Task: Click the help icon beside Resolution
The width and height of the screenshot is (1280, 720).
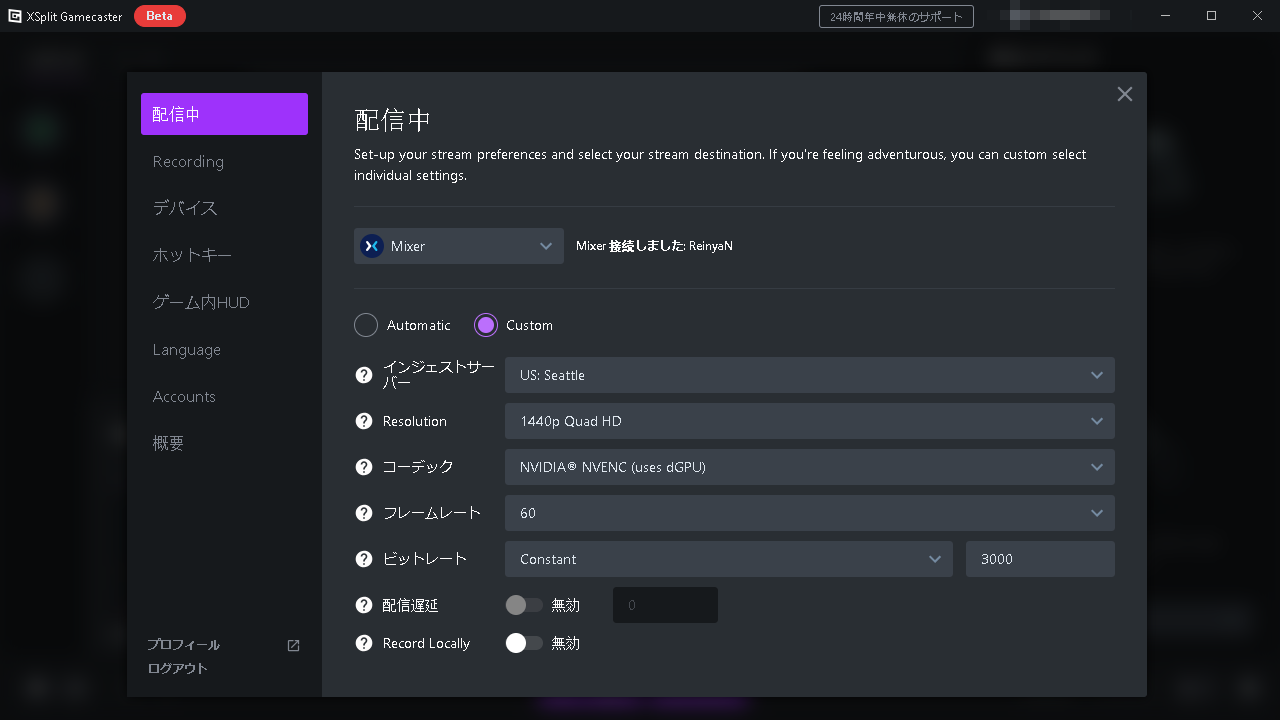Action: coord(364,421)
